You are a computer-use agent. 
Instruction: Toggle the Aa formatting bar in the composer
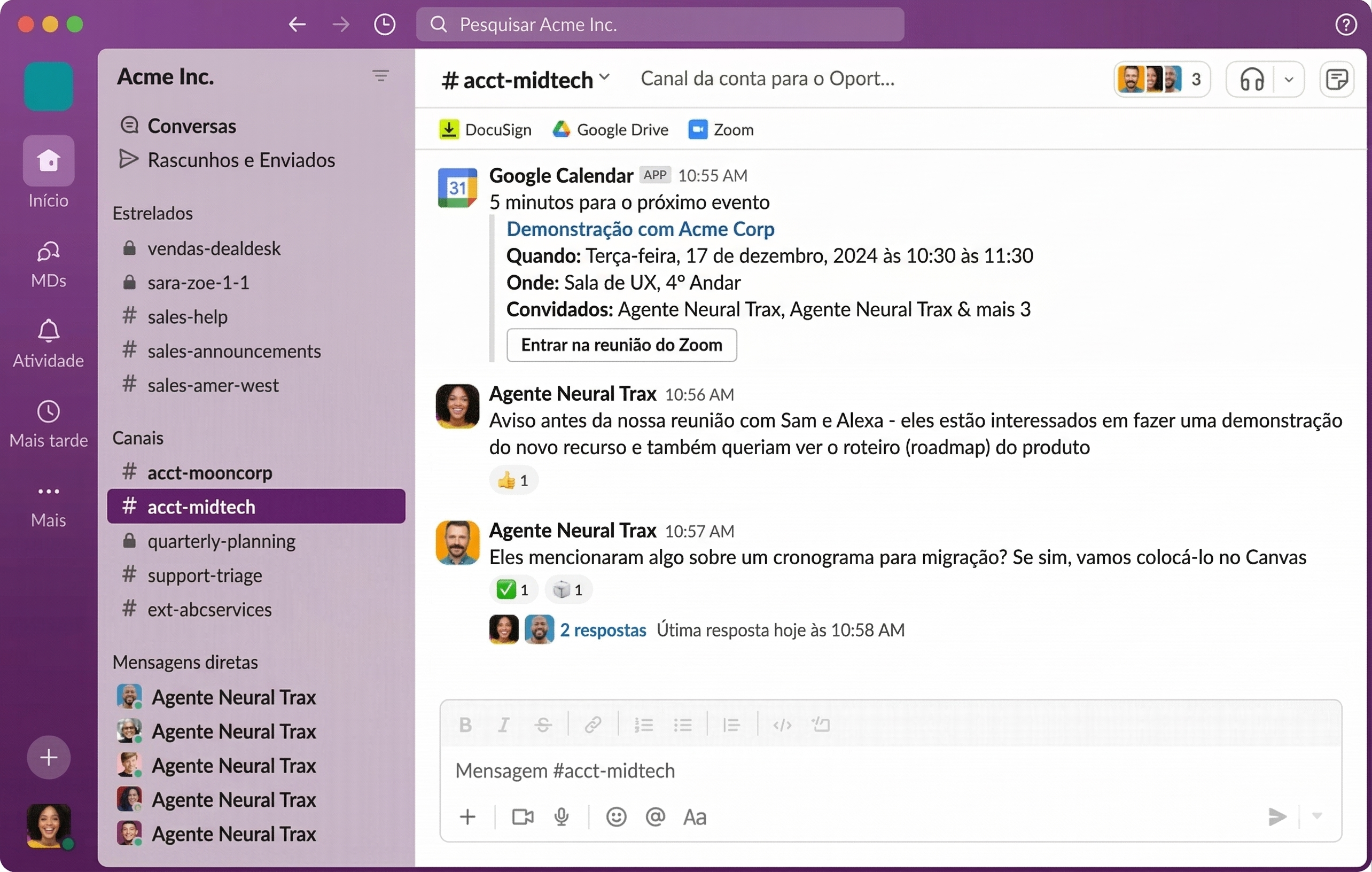point(694,817)
